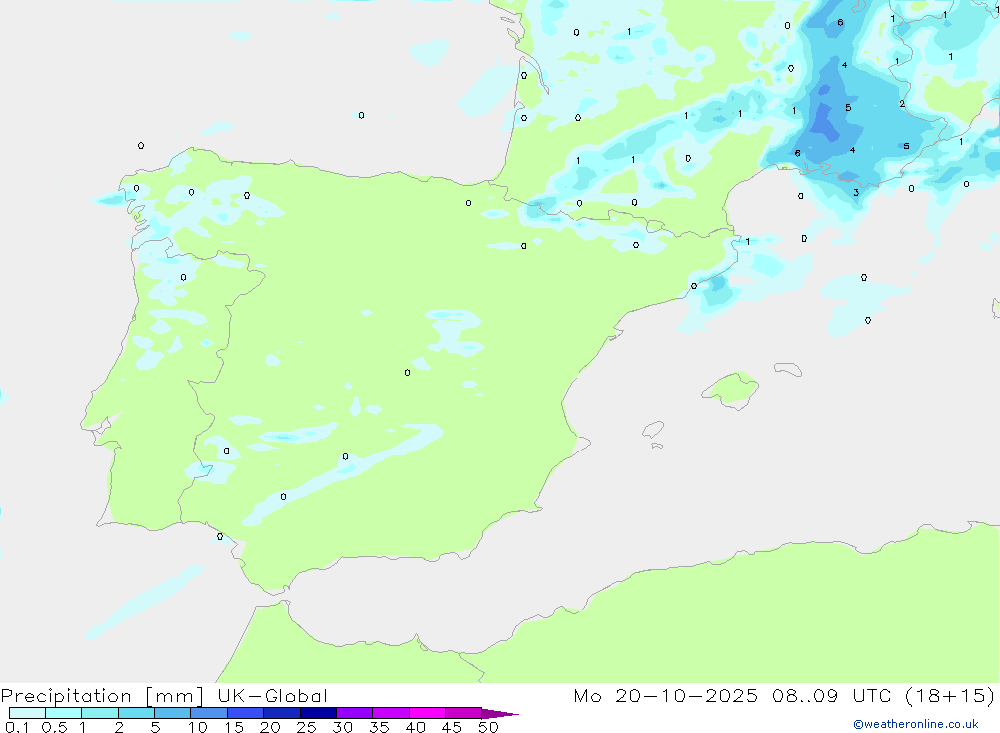Click the 0.1–0.5 mm palest cyan legend swatch
The width and height of the screenshot is (1000, 733).
tap(27, 713)
